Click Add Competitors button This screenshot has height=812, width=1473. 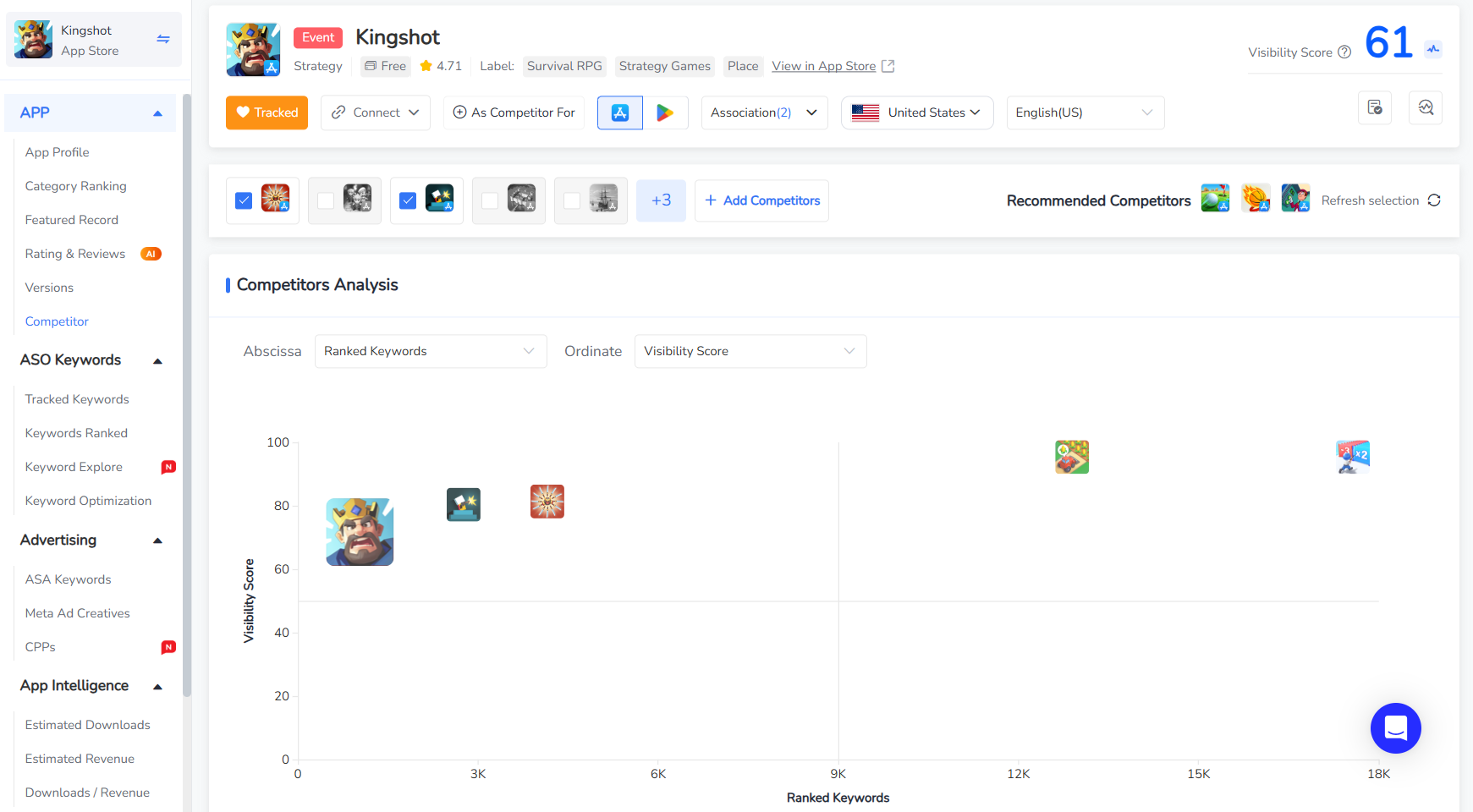[x=761, y=200]
